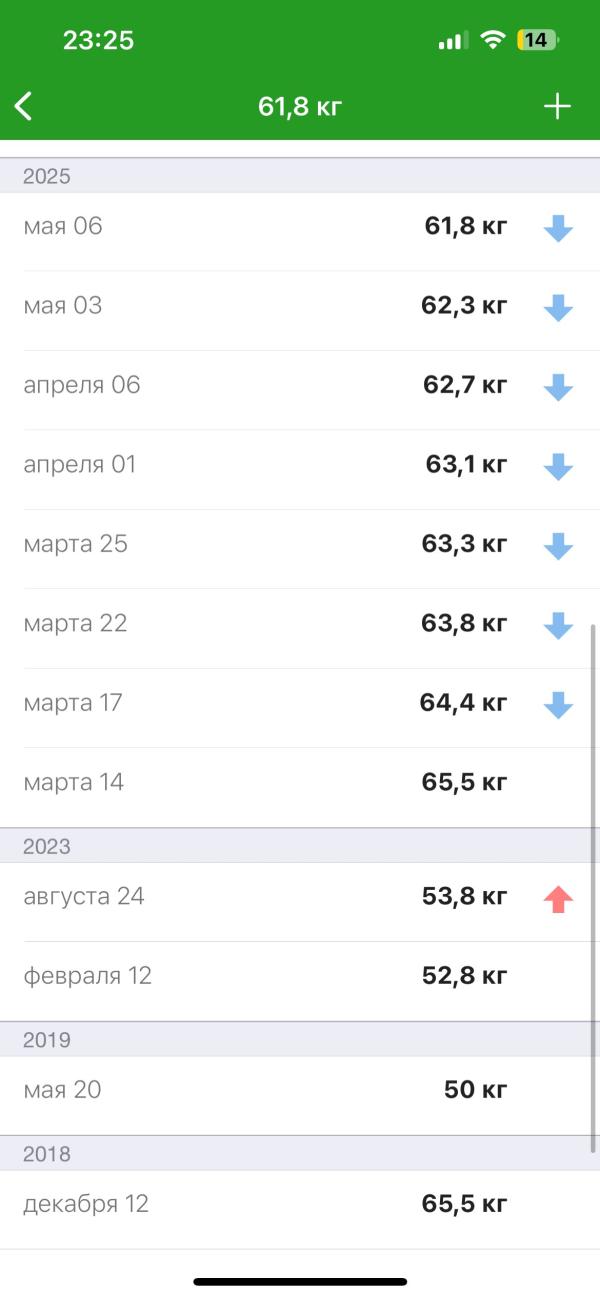Click blue down arrow for мая 06
This screenshot has width=600, height=1297.
pos(558,228)
